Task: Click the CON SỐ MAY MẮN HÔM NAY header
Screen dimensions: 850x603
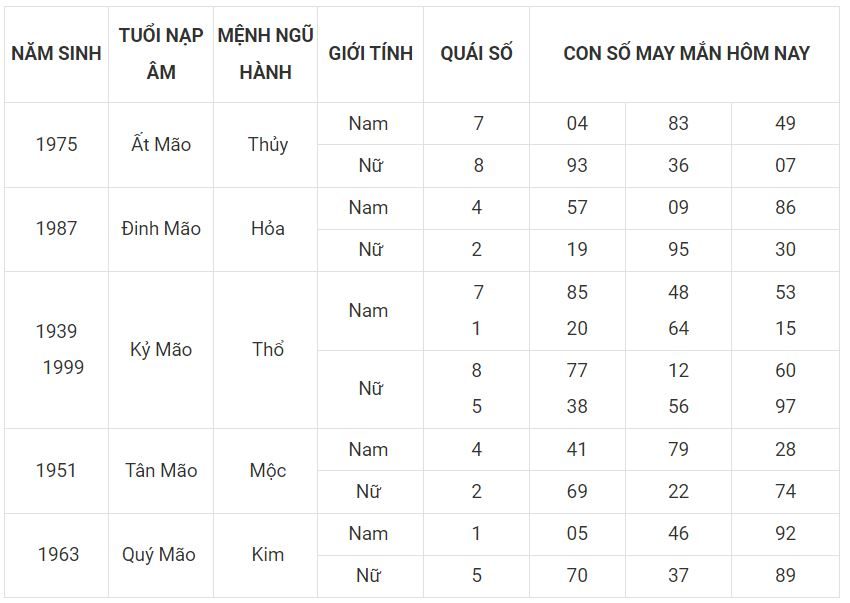Action: point(686,54)
